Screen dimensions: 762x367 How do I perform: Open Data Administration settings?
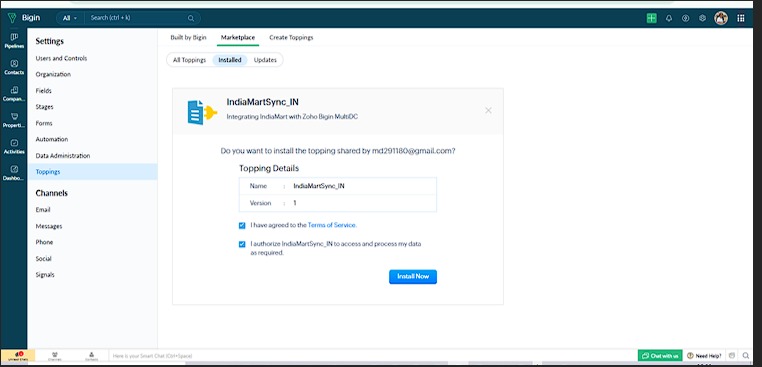63,156
